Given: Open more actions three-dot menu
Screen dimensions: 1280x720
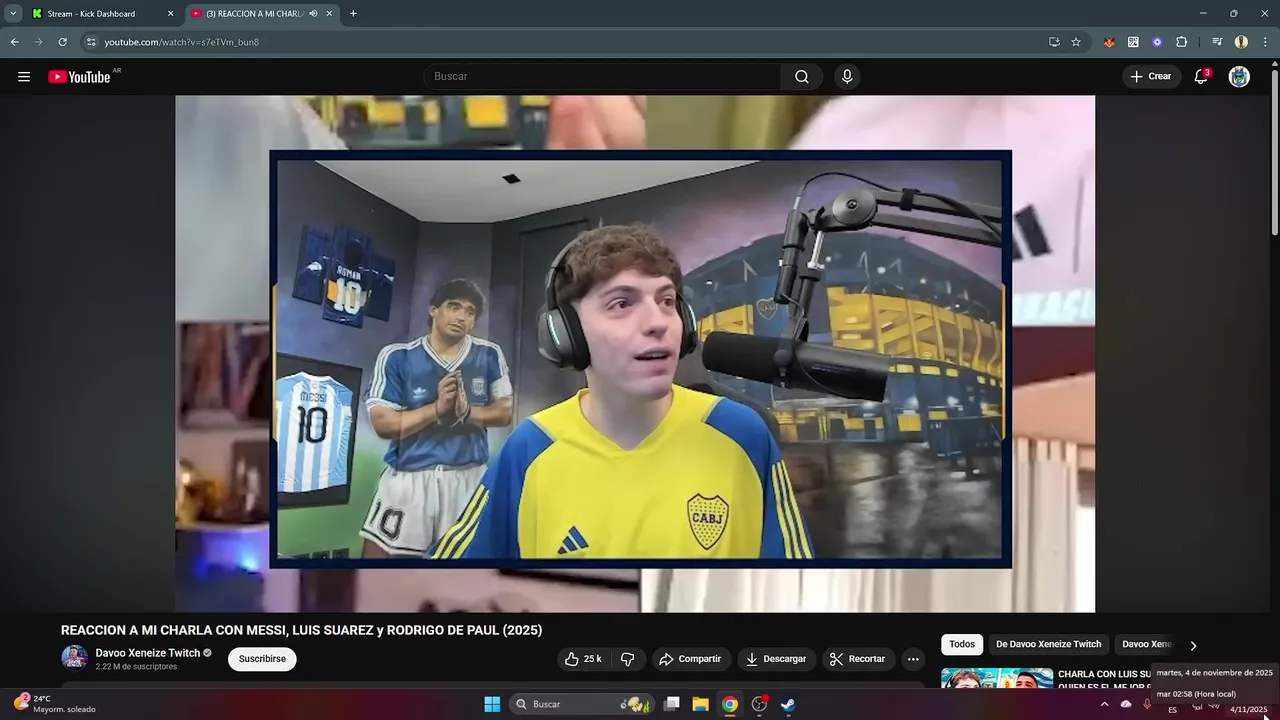Looking at the screenshot, I should [x=913, y=659].
